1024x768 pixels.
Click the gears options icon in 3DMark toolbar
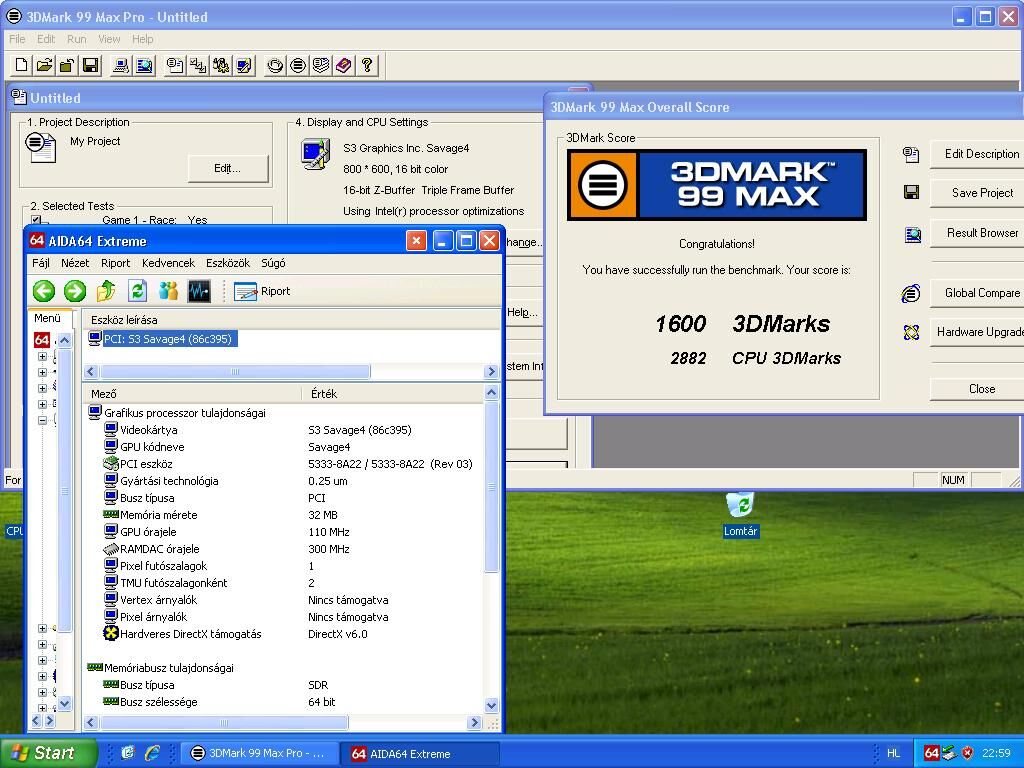click(221, 65)
